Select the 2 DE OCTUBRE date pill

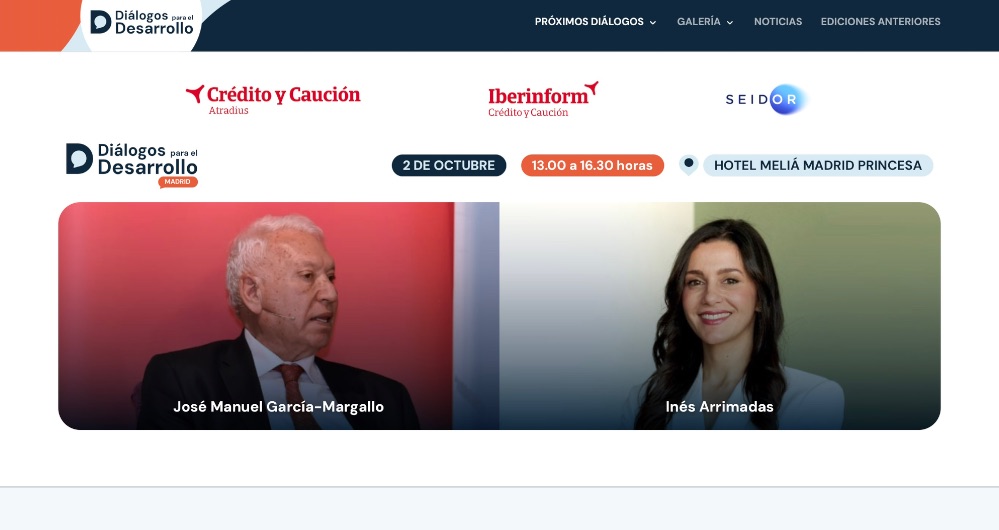pos(449,166)
